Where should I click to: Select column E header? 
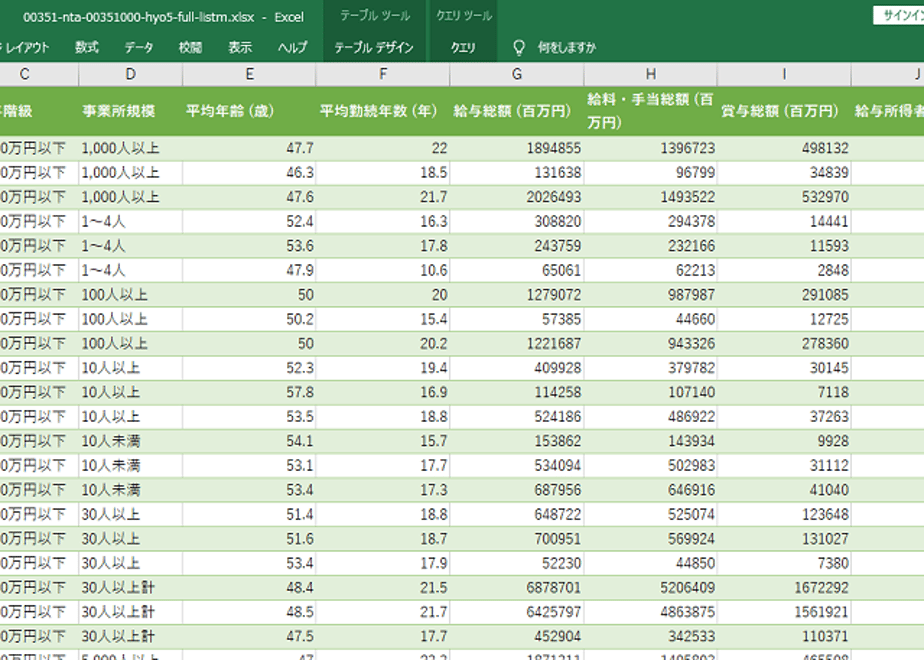(249, 74)
